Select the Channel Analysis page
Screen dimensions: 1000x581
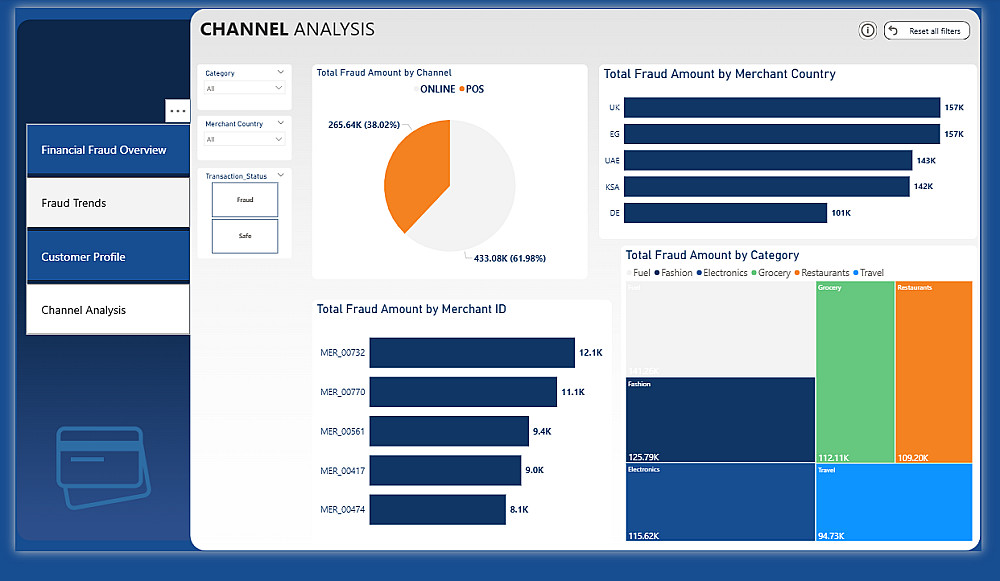tap(108, 310)
